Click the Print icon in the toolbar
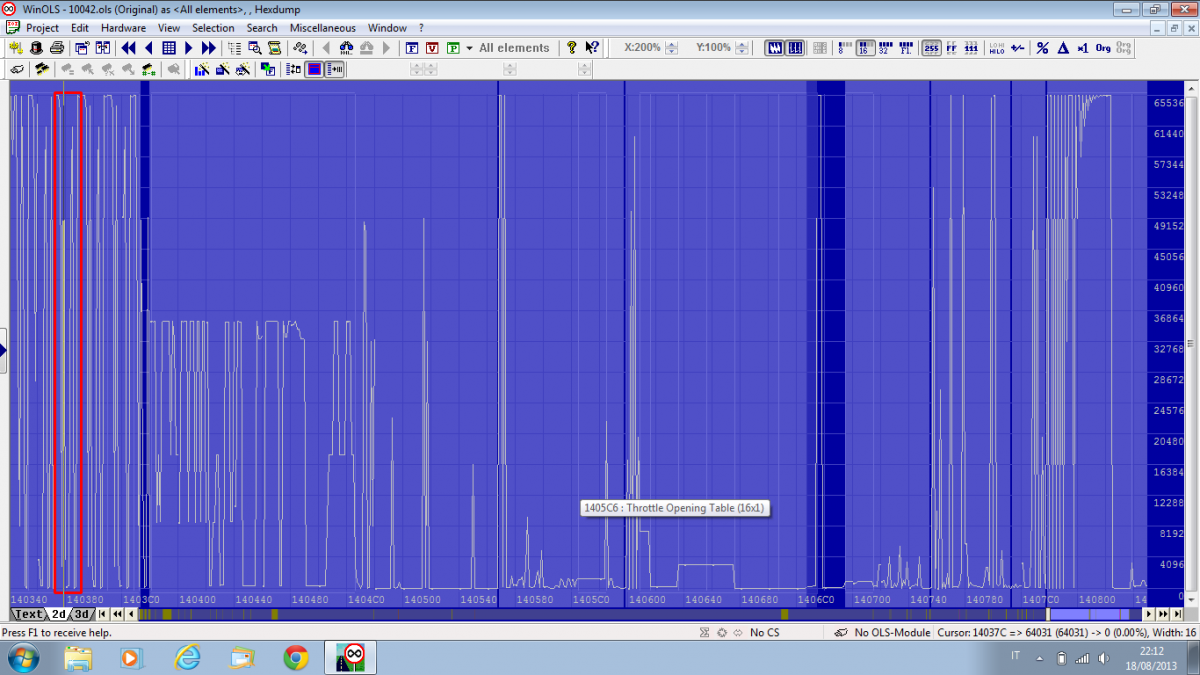Image resolution: width=1200 pixels, height=675 pixels. pos(57,47)
